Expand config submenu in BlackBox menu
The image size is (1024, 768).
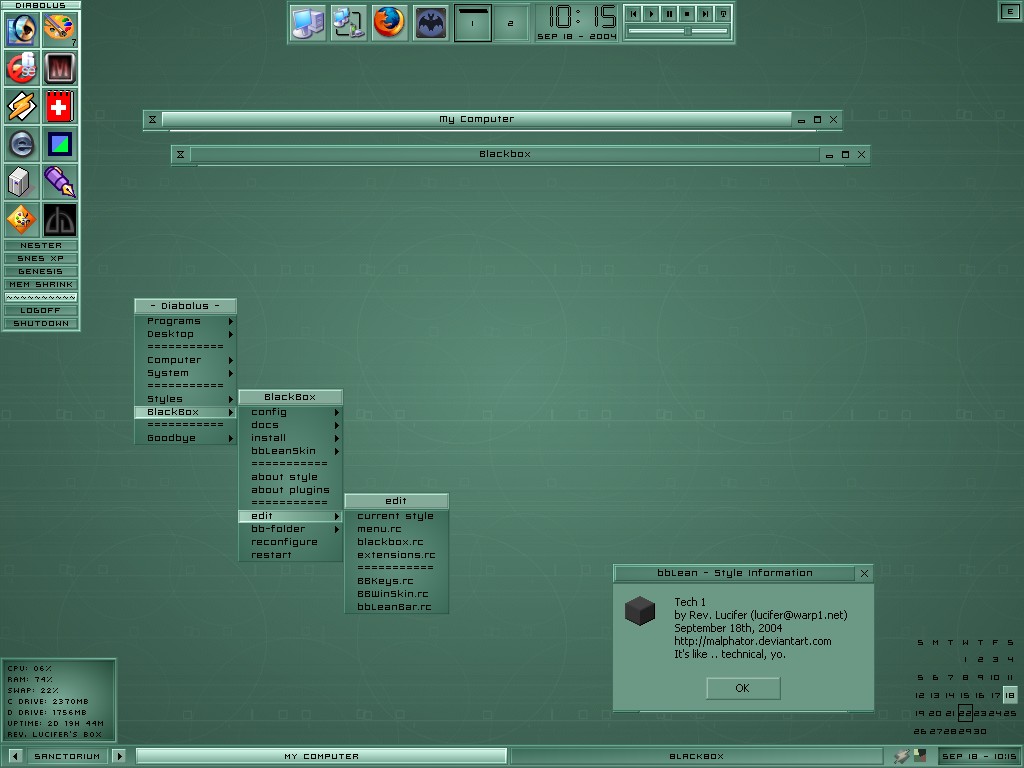coord(291,412)
